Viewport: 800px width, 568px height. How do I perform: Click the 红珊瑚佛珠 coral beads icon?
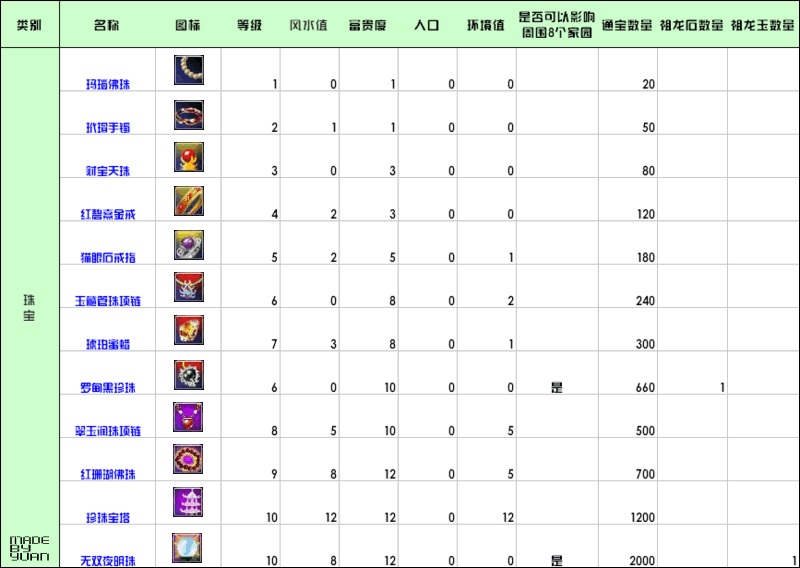188,459
